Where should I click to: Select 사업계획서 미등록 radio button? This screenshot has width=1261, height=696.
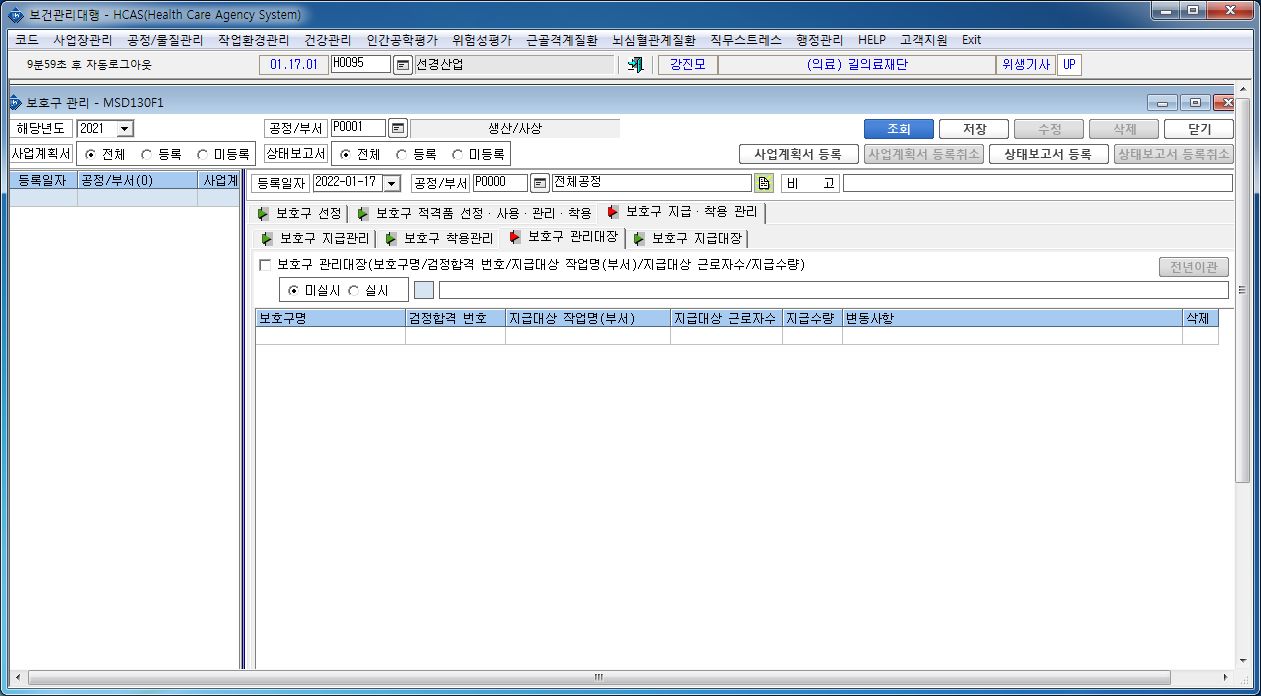tap(203, 155)
